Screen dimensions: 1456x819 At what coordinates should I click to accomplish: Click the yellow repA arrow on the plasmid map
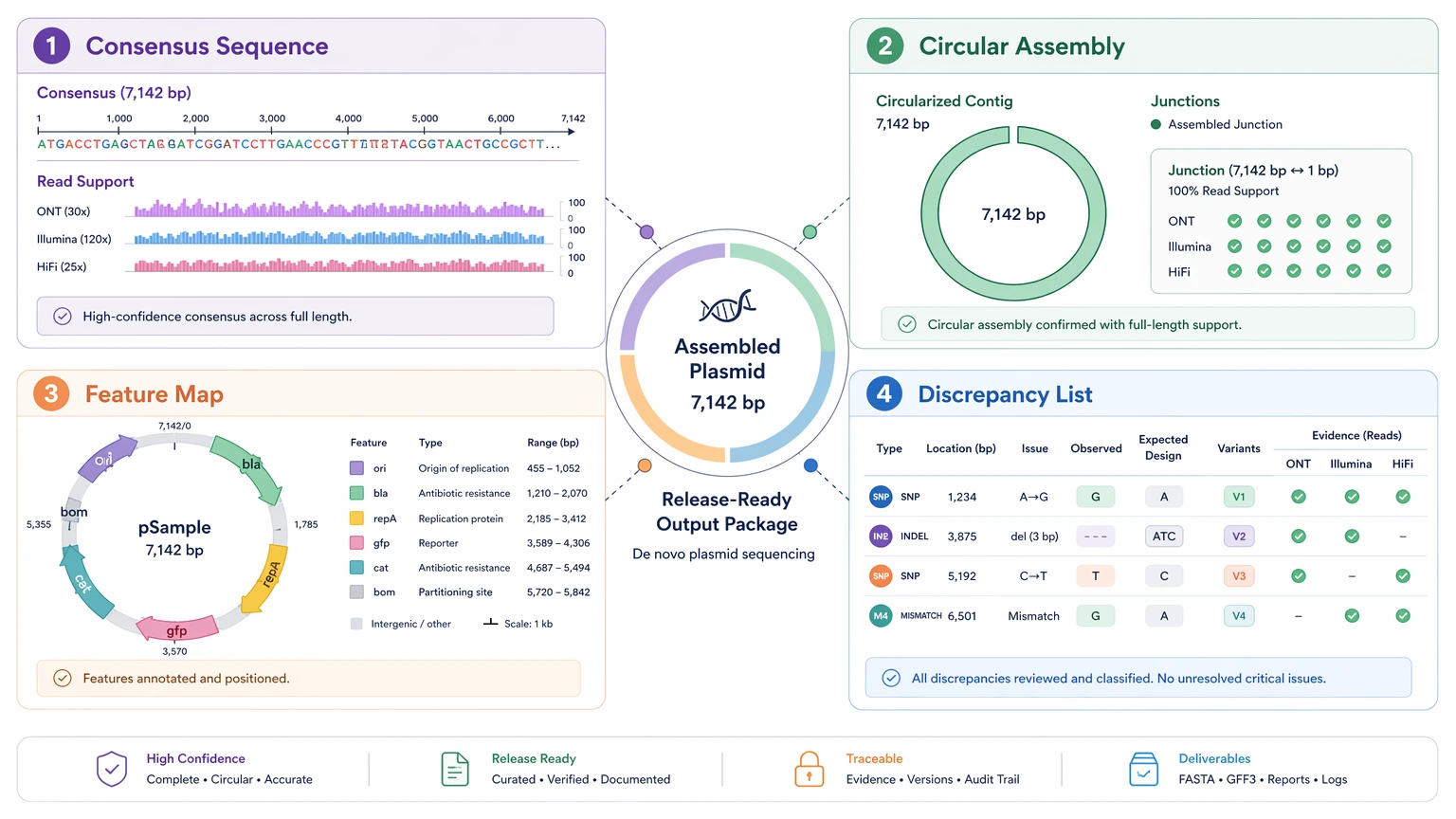coord(266,579)
